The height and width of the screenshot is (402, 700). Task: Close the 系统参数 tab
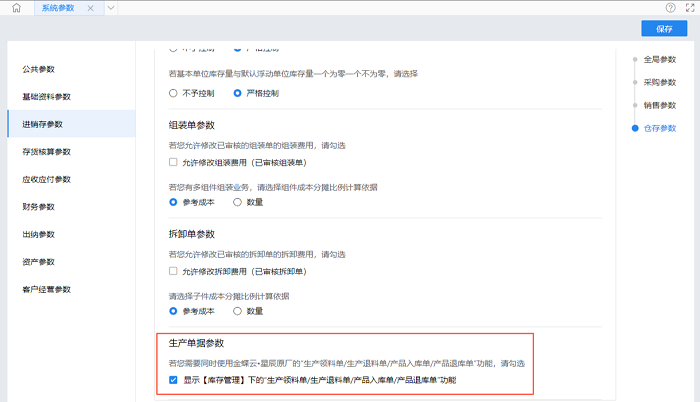[x=91, y=8]
